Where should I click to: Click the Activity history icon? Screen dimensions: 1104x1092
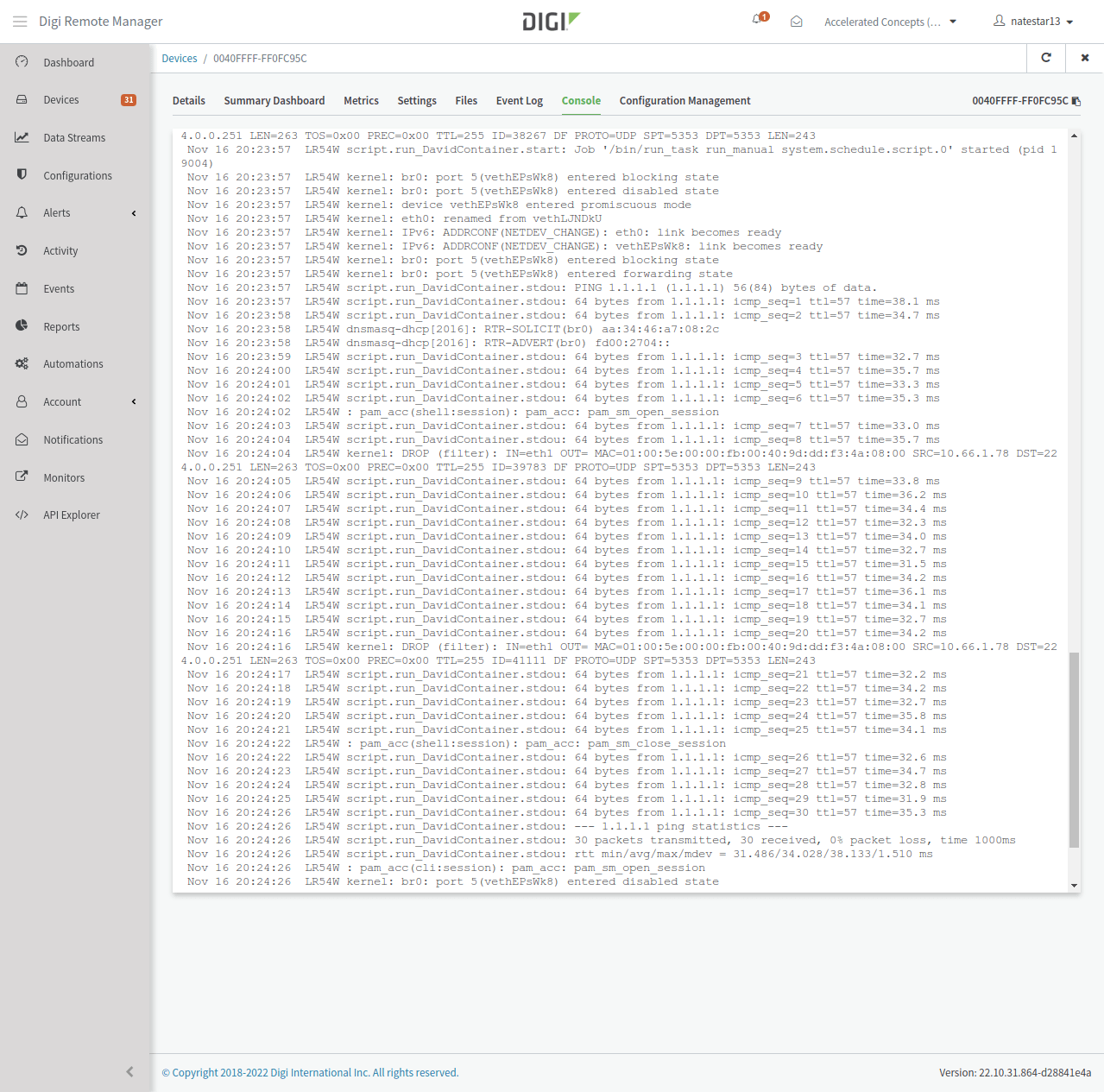22,250
